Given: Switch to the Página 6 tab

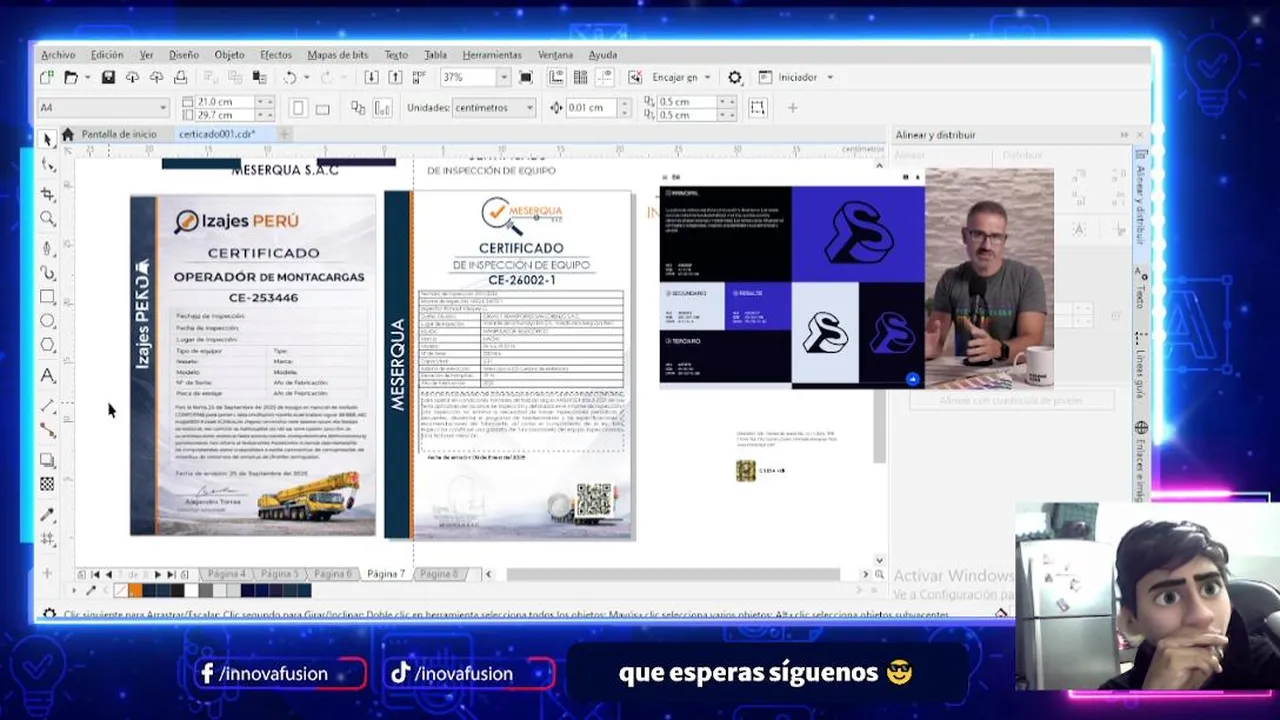Looking at the screenshot, I should (x=333, y=574).
